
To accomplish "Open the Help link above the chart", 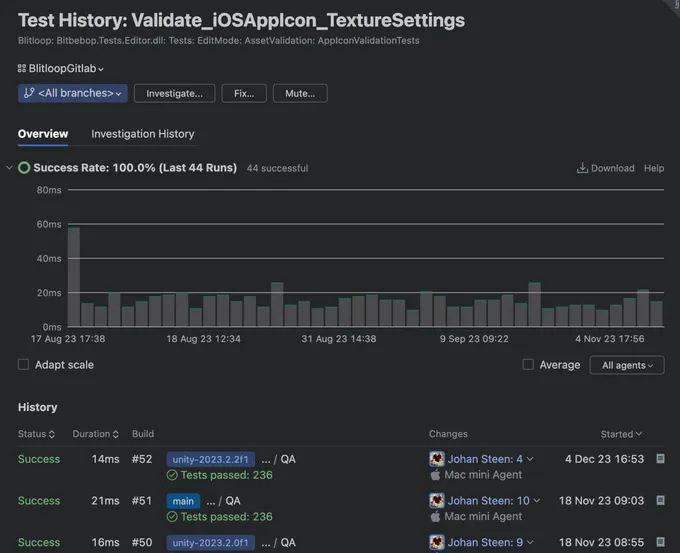I will pos(654,168).
